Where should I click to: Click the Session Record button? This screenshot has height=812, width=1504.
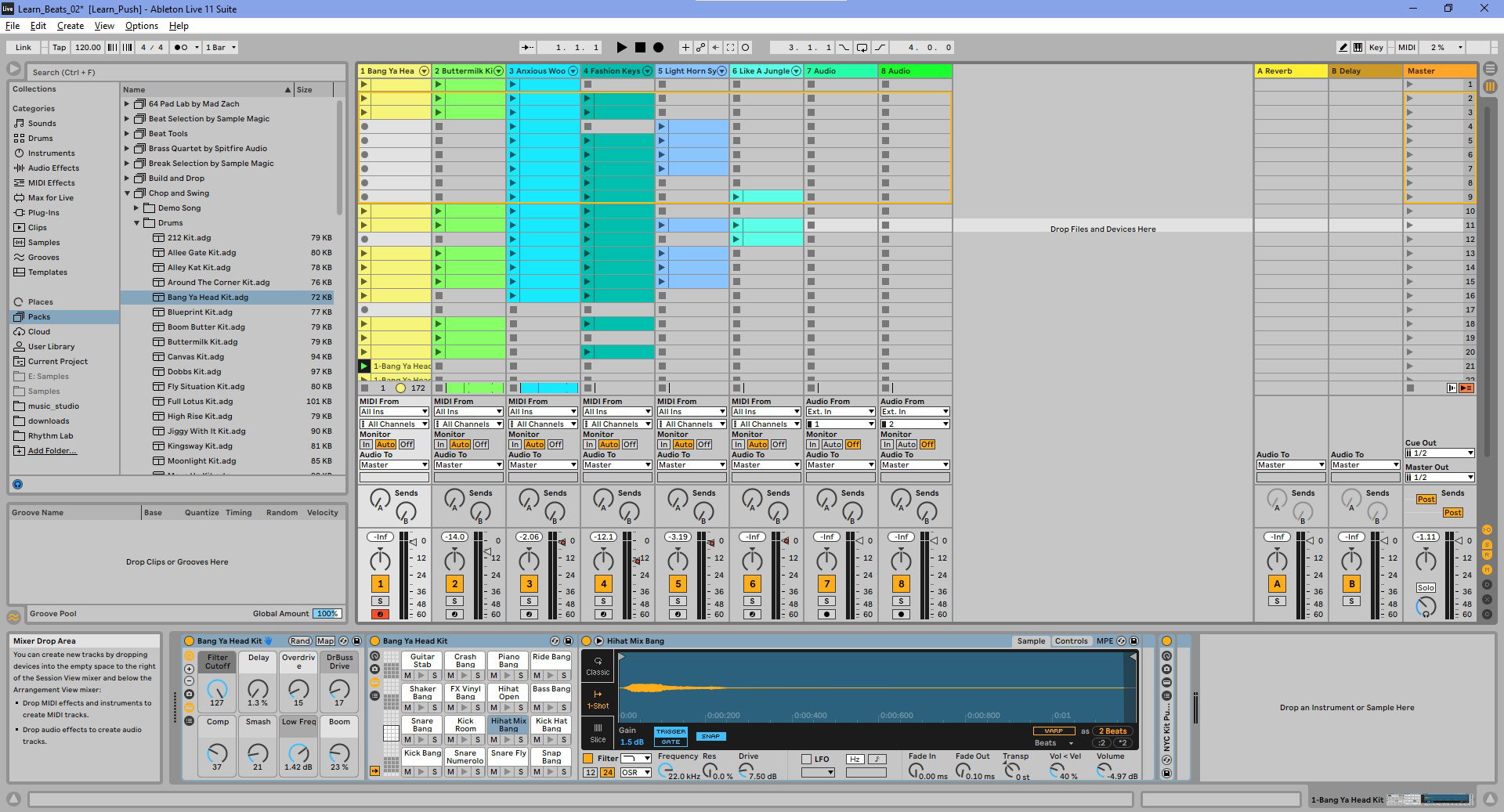(x=745, y=47)
